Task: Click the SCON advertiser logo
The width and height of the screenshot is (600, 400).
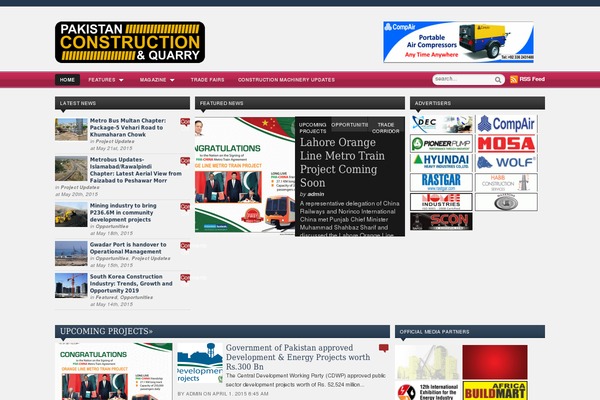Action: pyautogui.click(x=441, y=221)
